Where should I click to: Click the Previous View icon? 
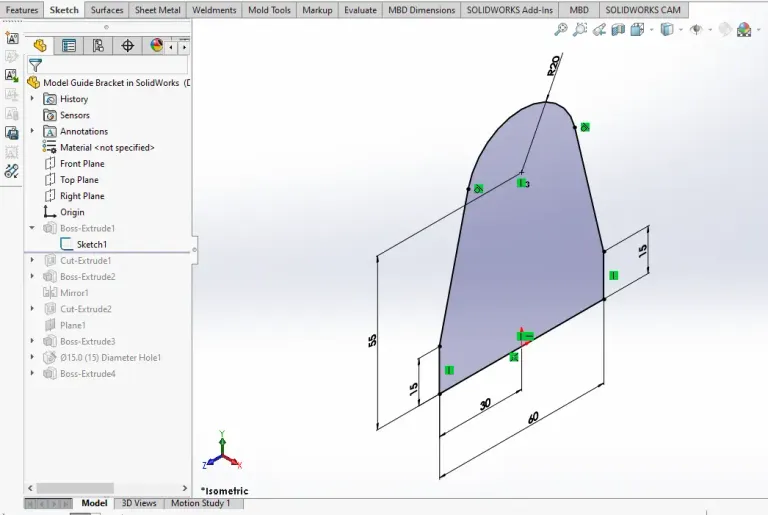coord(598,30)
